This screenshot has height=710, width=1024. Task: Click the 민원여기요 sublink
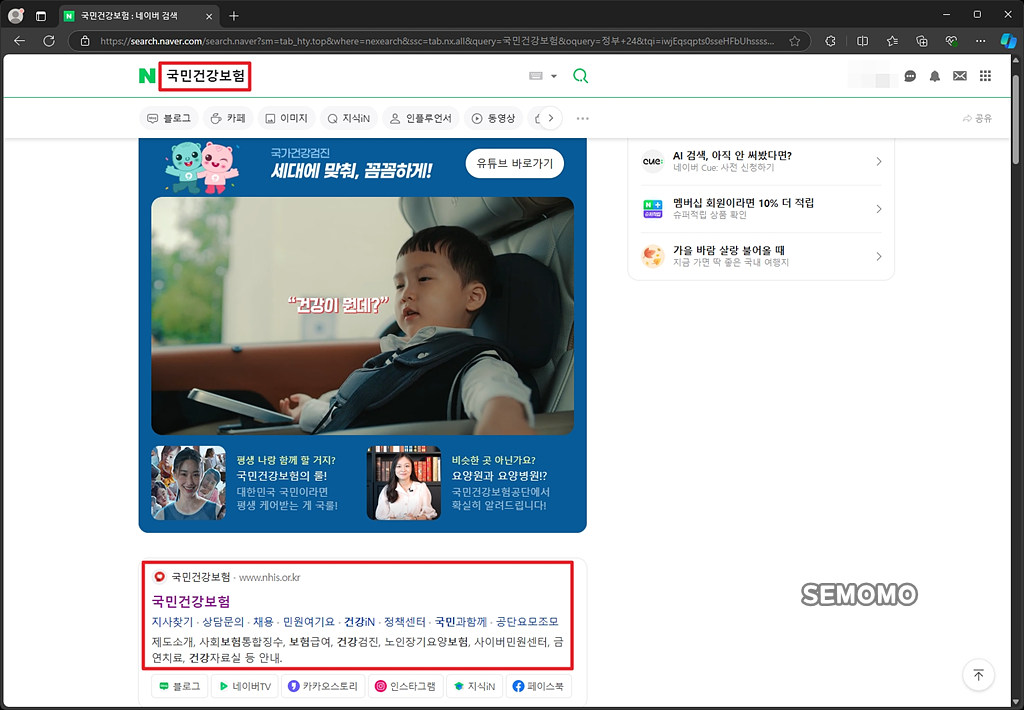(309, 622)
